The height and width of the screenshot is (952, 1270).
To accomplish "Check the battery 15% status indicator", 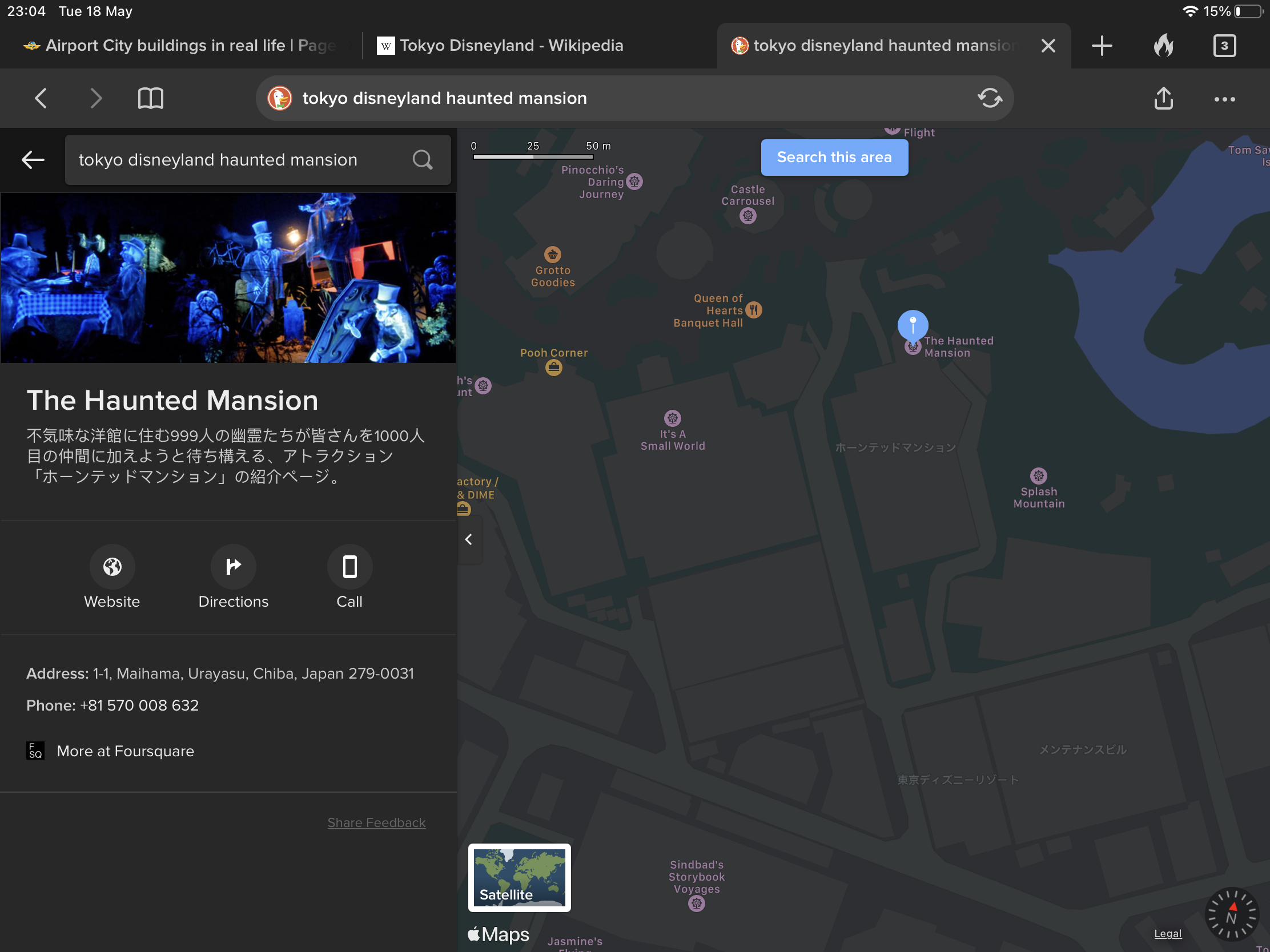I will [1232, 11].
